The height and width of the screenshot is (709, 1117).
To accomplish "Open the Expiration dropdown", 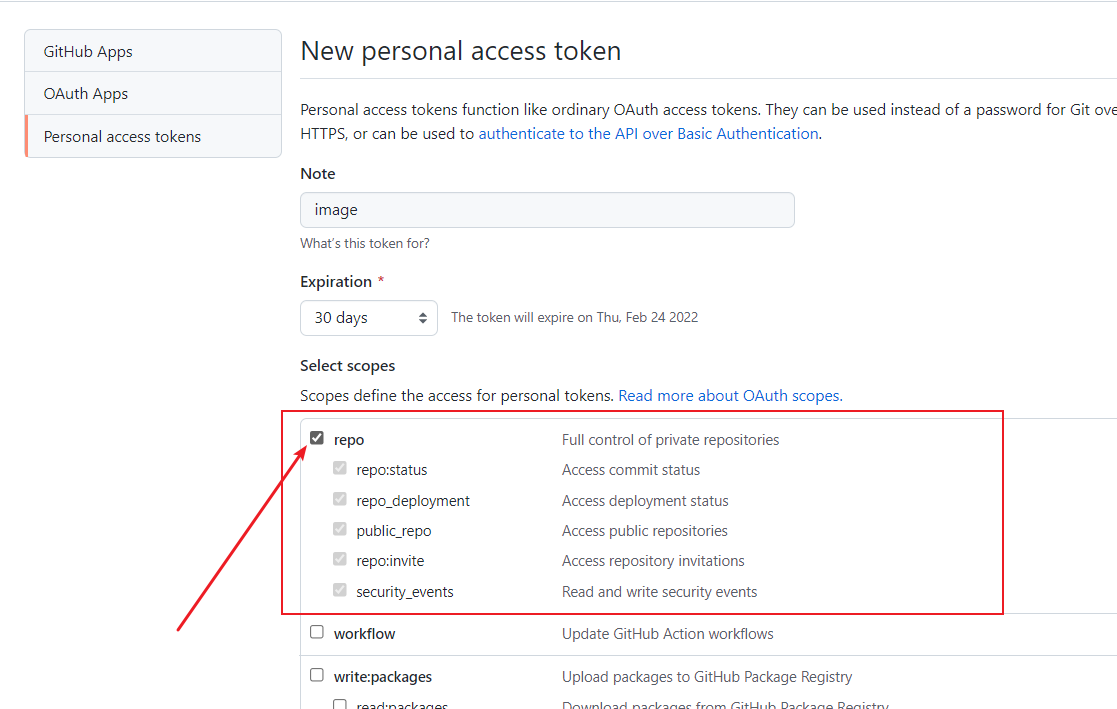I will pos(369,317).
